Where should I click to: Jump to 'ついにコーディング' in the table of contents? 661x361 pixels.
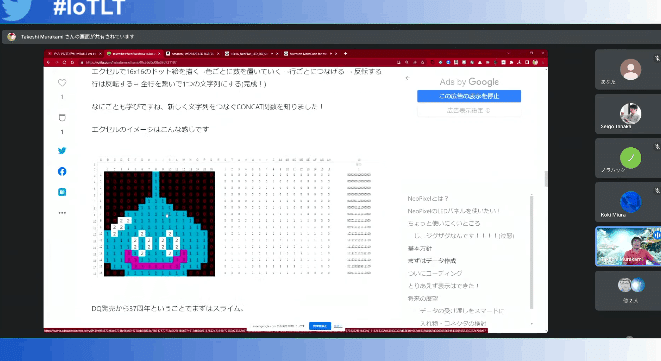point(435,273)
